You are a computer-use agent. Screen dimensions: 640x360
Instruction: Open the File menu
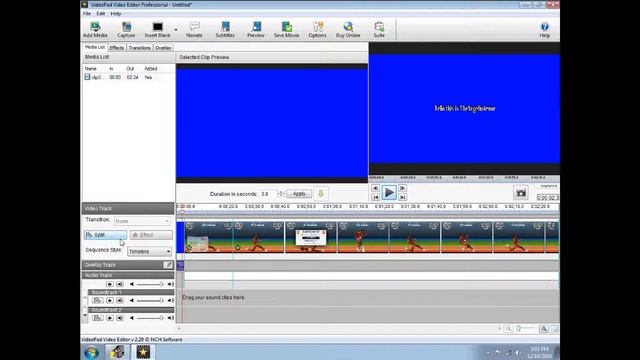click(87, 13)
